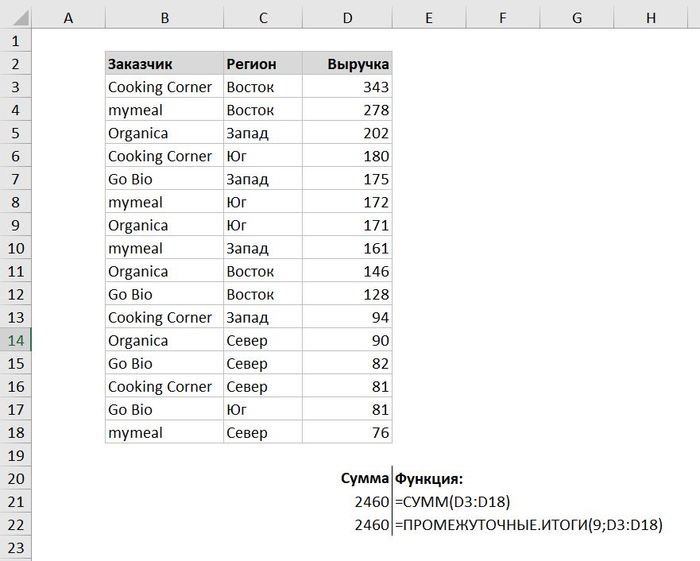Select row 14 header
The width and height of the screenshot is (700, 561).
tap(16, 340)
